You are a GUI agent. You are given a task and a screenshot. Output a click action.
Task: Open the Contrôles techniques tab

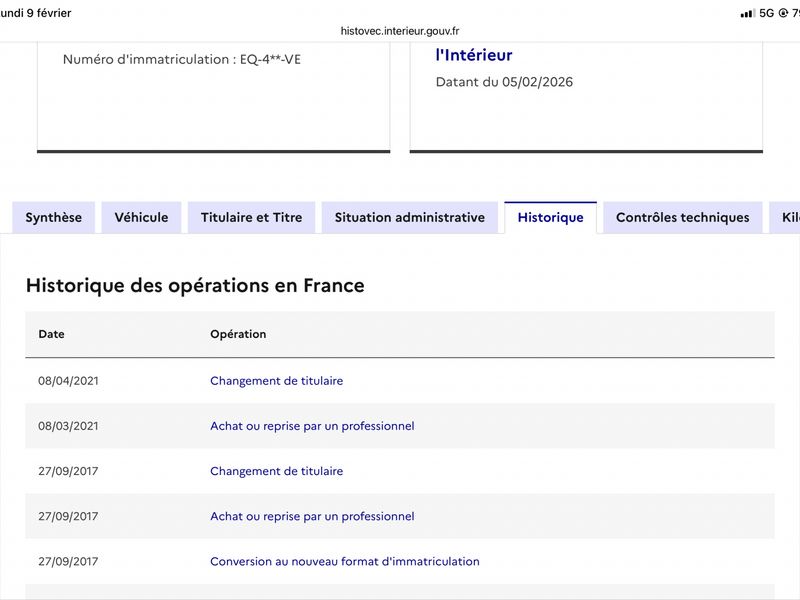click(x=683, y=218)
